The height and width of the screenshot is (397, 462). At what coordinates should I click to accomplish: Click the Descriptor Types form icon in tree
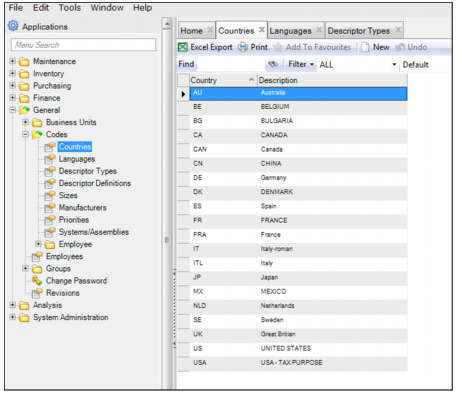pos(50,171)
